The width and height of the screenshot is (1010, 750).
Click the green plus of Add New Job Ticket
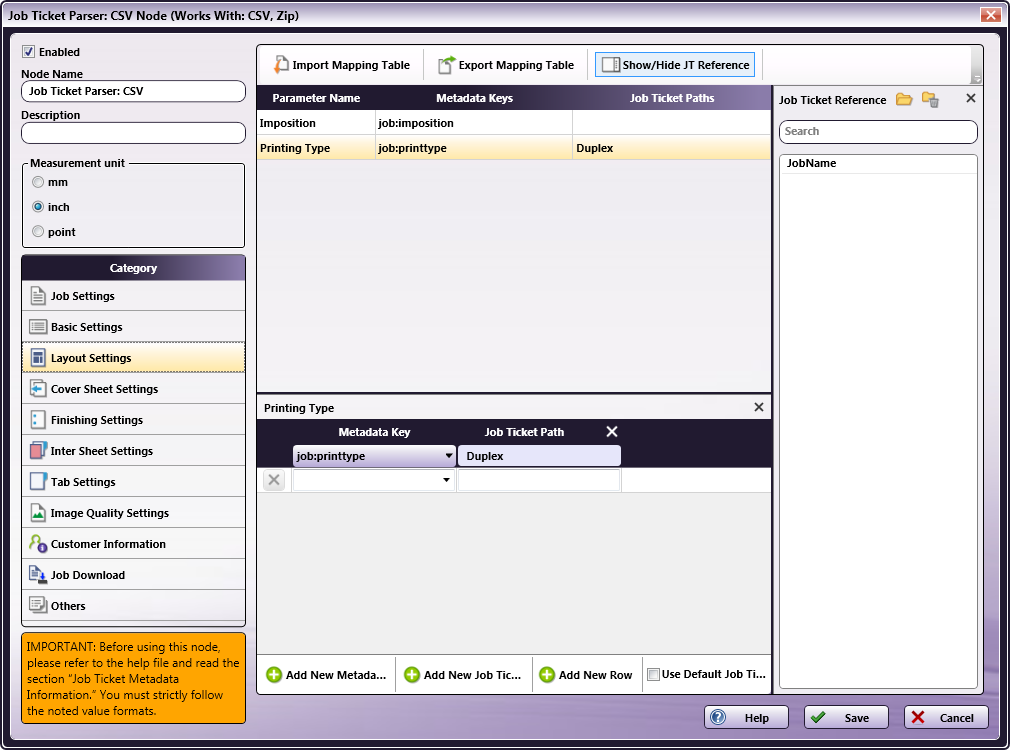pyautogui.click(x=412, y=675)
